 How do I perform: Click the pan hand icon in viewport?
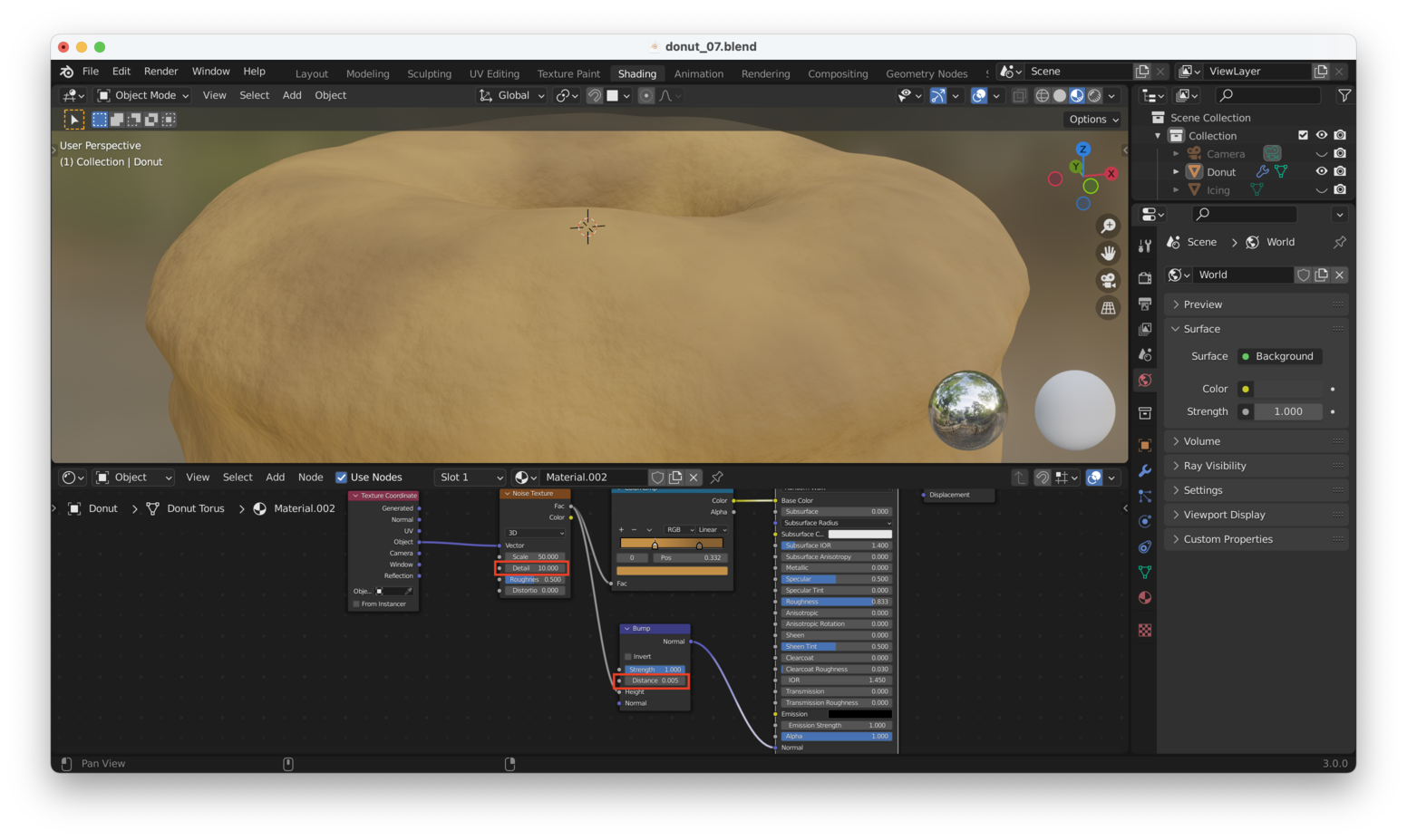(1108, 253)
